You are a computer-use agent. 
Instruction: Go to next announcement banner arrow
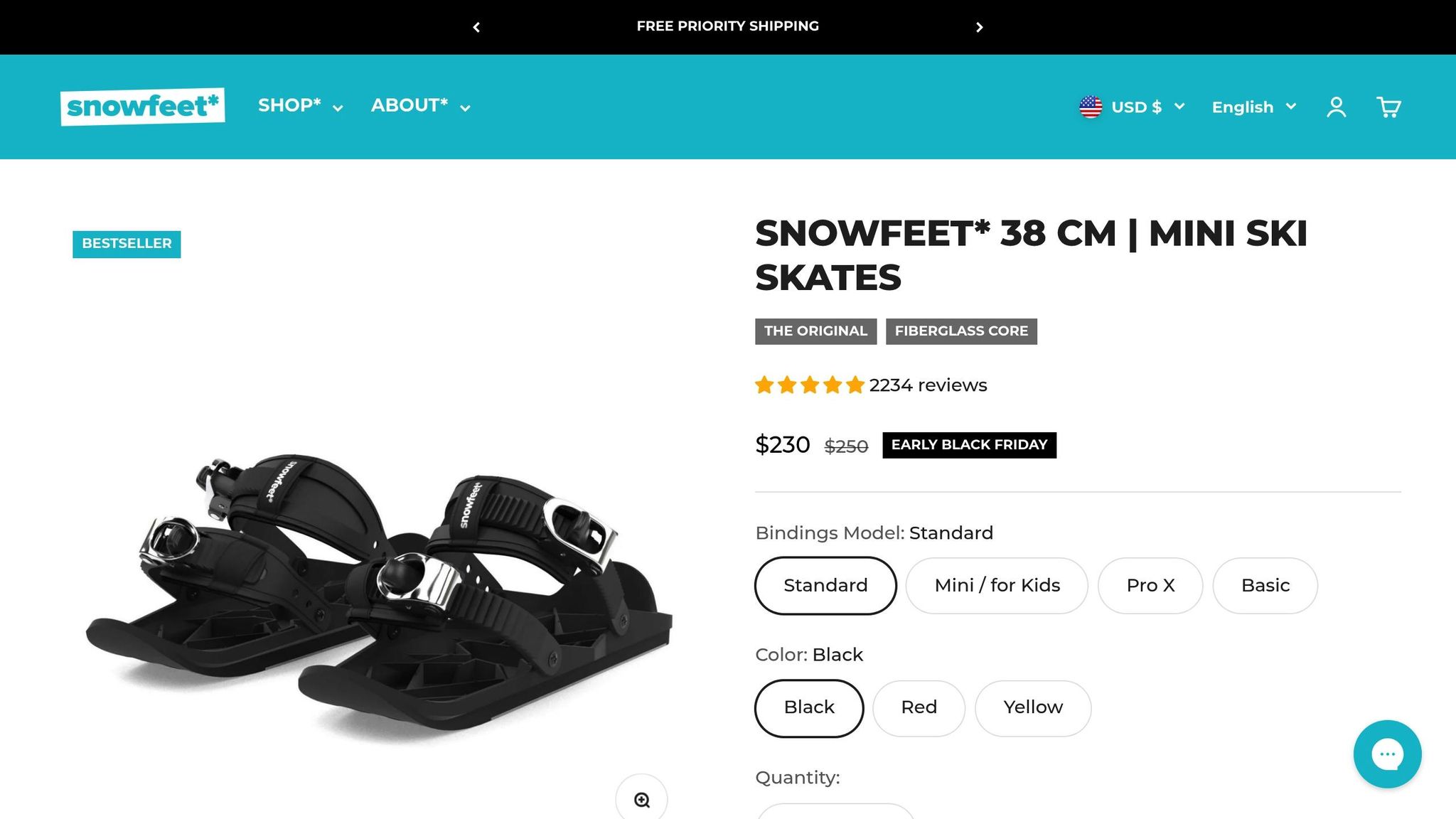(979, 27)
